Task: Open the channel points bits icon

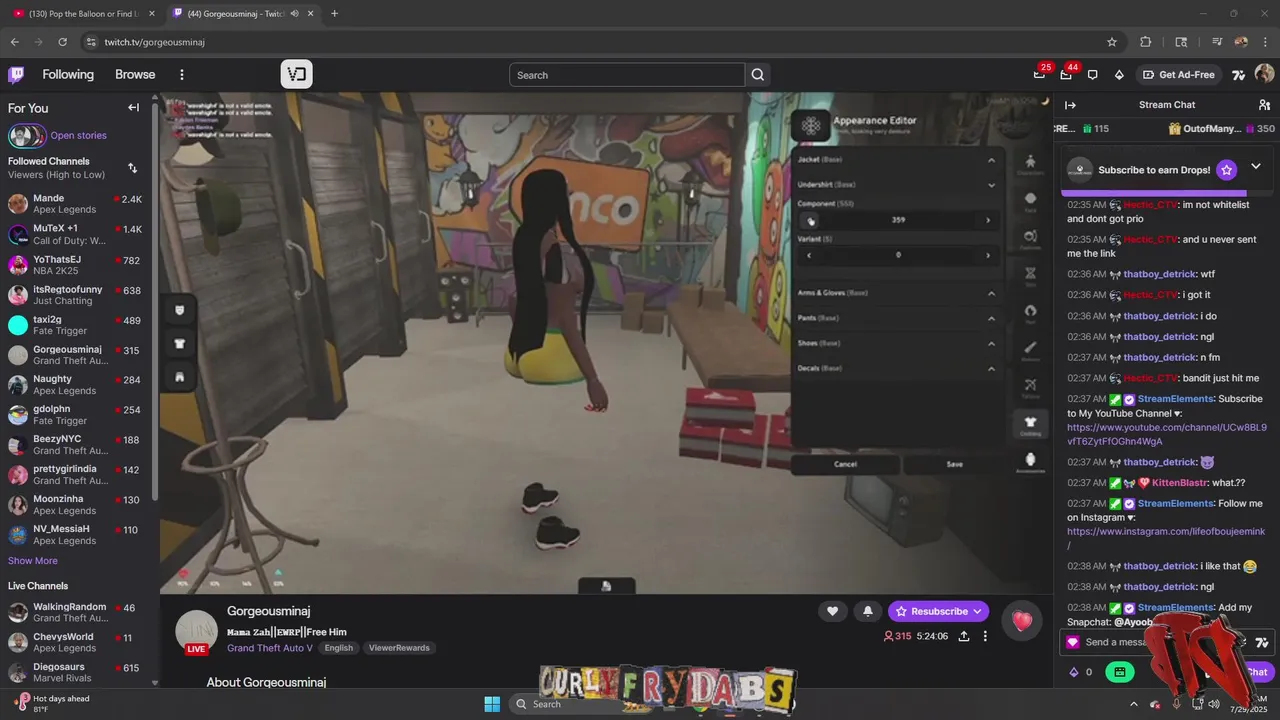Action: pos(1075,672)
